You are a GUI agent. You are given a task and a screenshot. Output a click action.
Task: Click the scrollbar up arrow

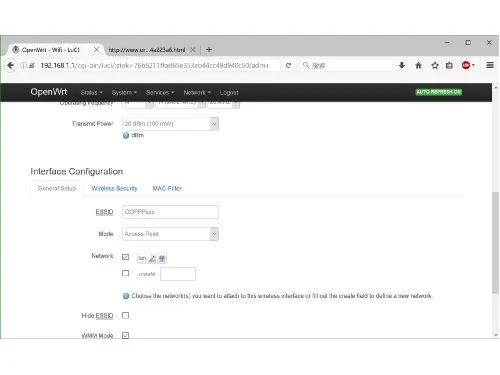click(495, 87)
